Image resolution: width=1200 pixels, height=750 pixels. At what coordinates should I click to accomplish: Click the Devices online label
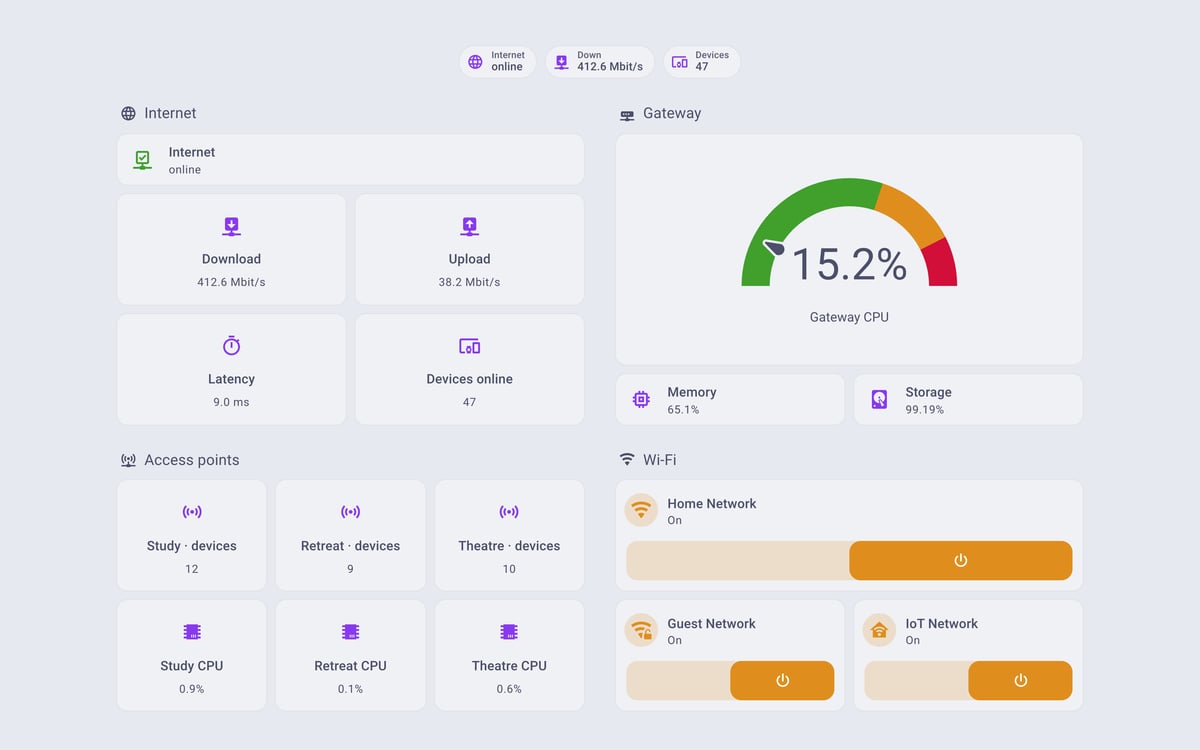pyautogui.click(x=469, y=379)
